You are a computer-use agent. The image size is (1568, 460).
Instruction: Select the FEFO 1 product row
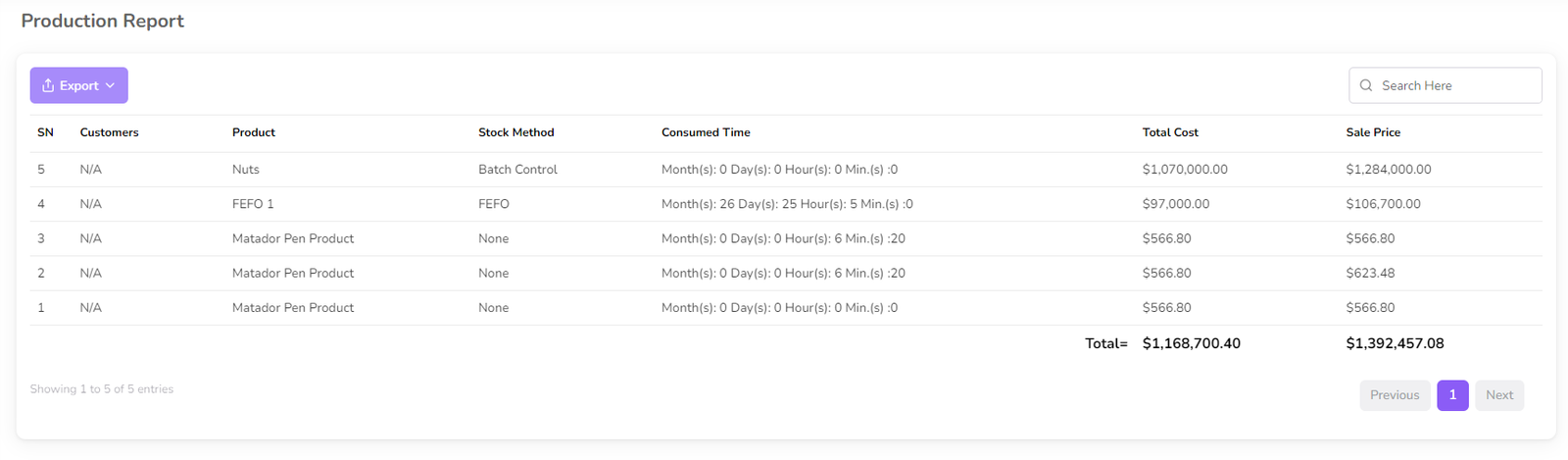click(x=253, y=204)
